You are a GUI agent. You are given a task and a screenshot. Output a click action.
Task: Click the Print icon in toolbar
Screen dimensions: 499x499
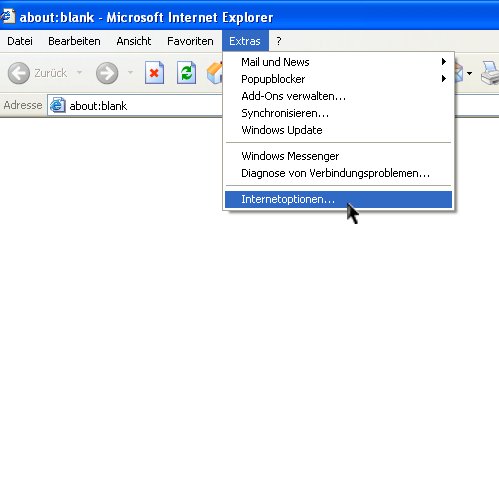tap(490, 72)
